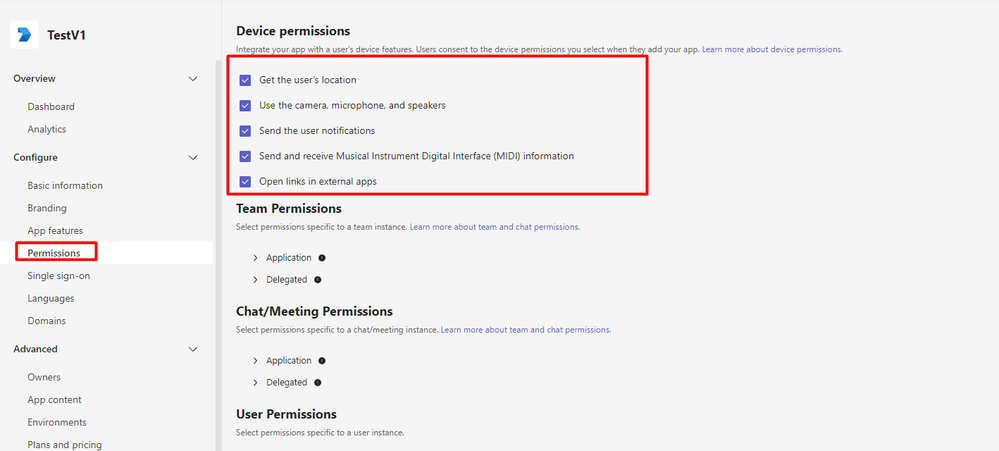This screenshot has height=451, width=999.
Task: Open the Environments page
Action: pos(57,422)
